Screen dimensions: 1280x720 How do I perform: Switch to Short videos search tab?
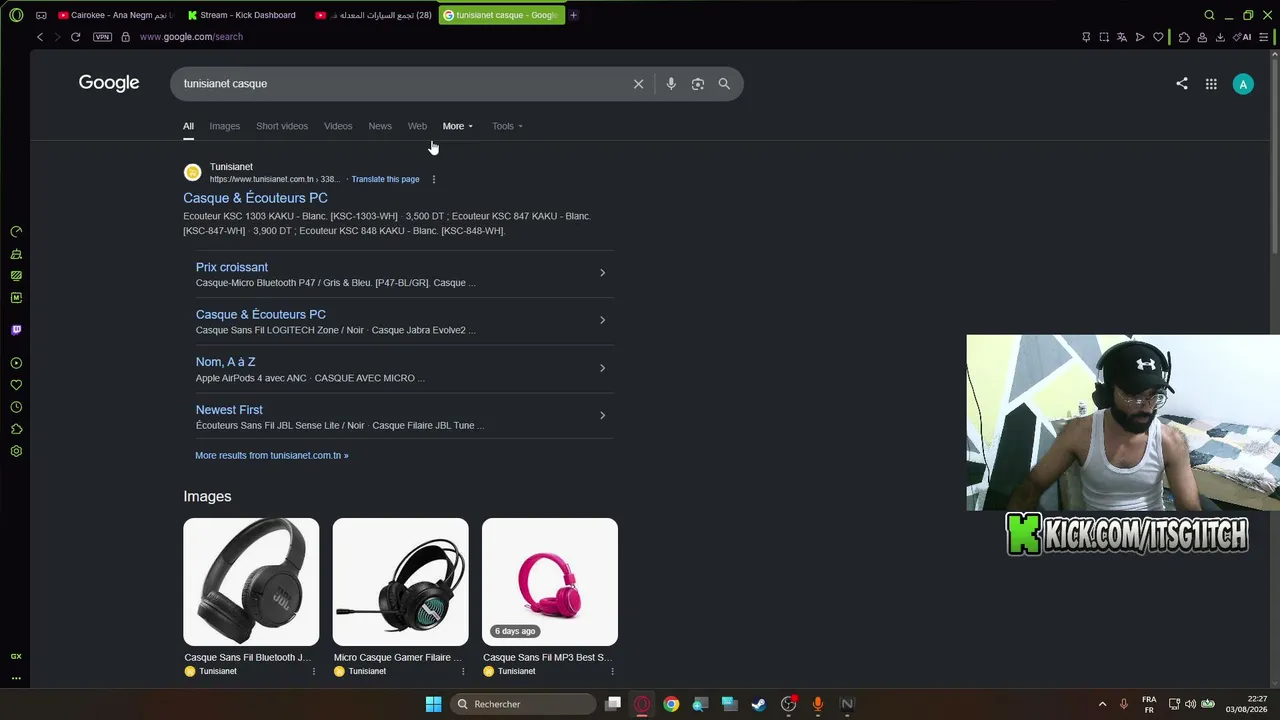pos(282,126)
